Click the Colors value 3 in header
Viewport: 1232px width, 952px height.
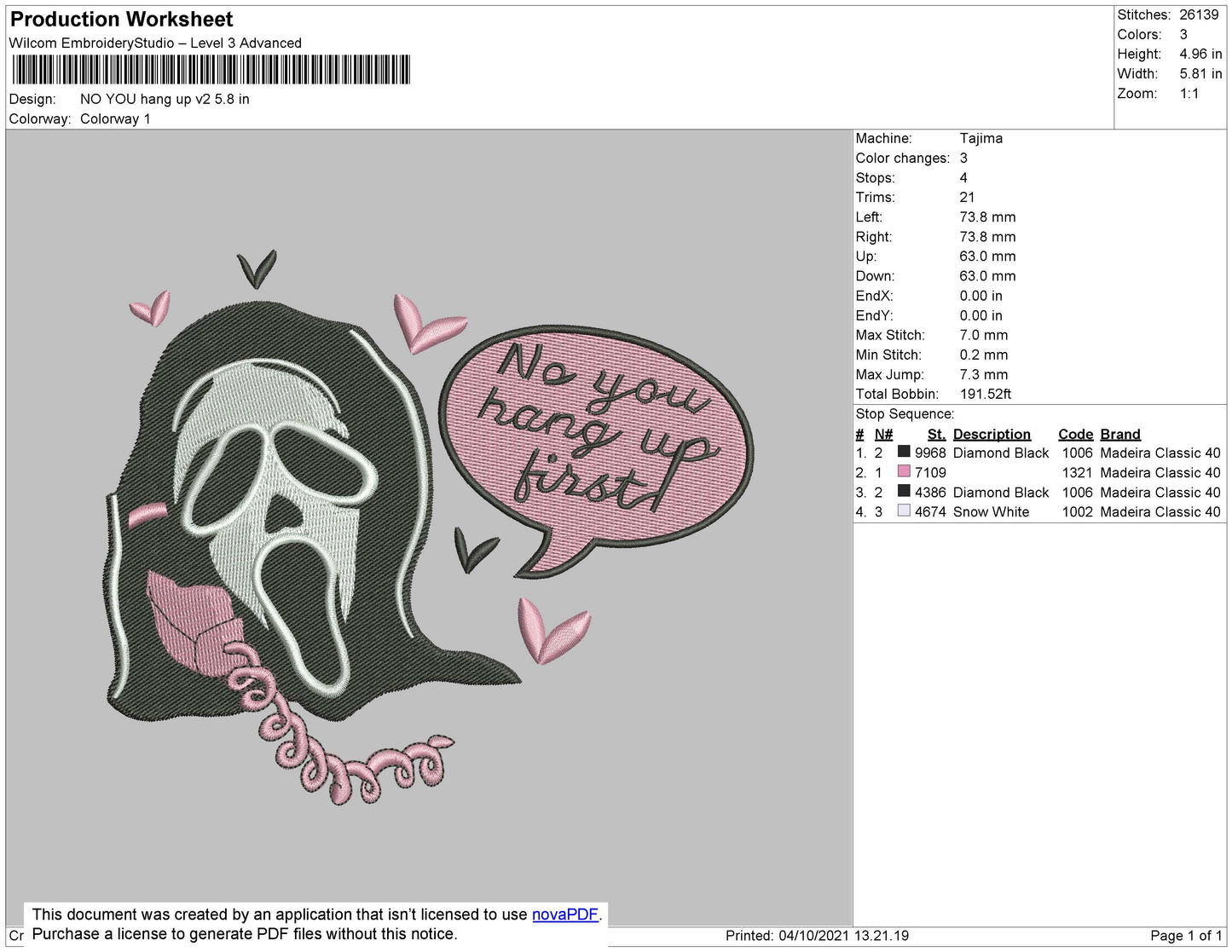[1183, 34]
